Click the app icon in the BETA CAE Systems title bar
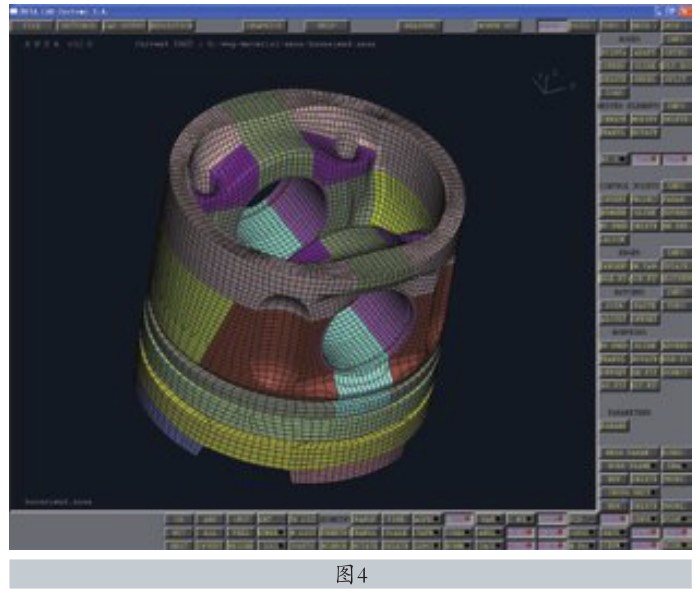 [14, 12]
